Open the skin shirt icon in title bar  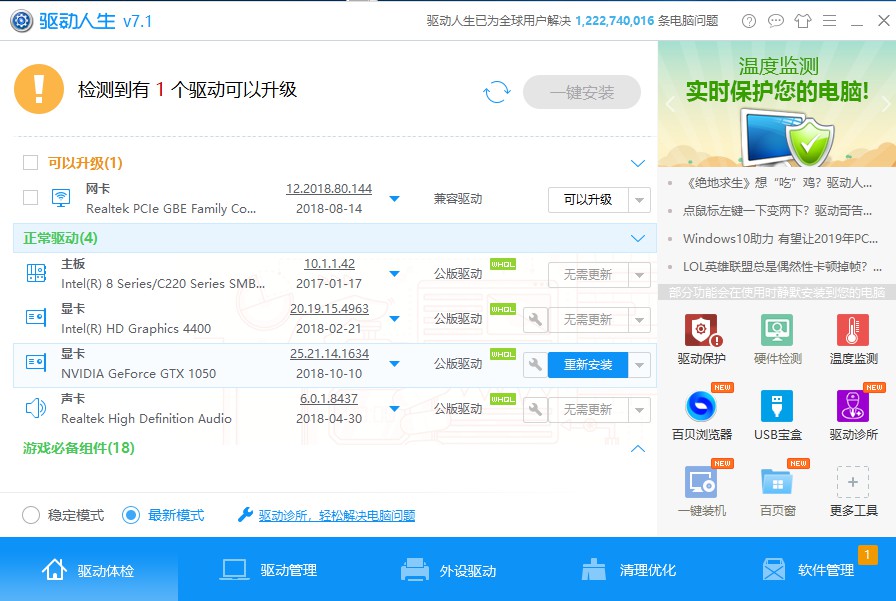pos(802,21)
